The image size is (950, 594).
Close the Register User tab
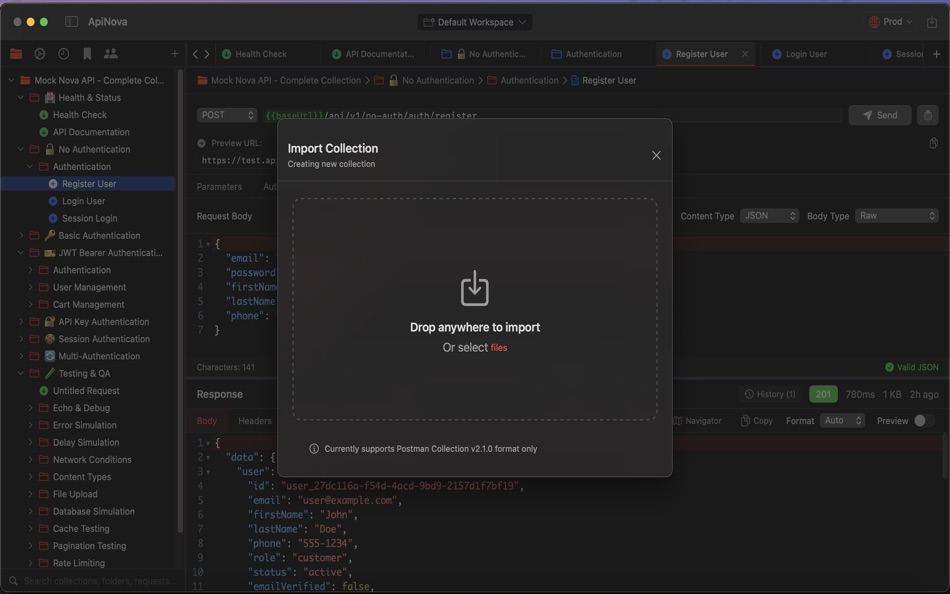(745, 54)
